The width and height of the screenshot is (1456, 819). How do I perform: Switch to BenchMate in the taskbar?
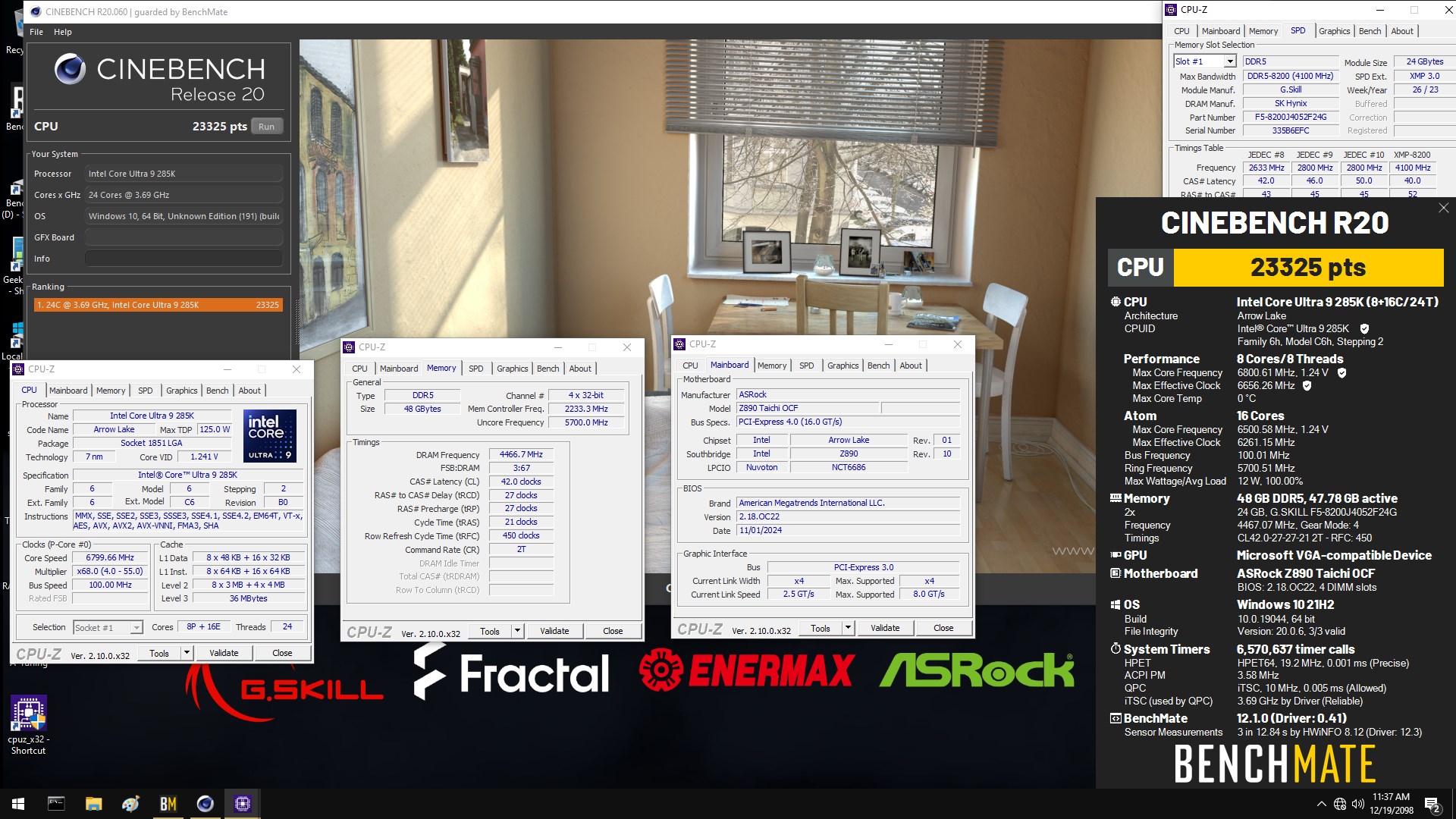pyautogui.click(x=168, y=804)
